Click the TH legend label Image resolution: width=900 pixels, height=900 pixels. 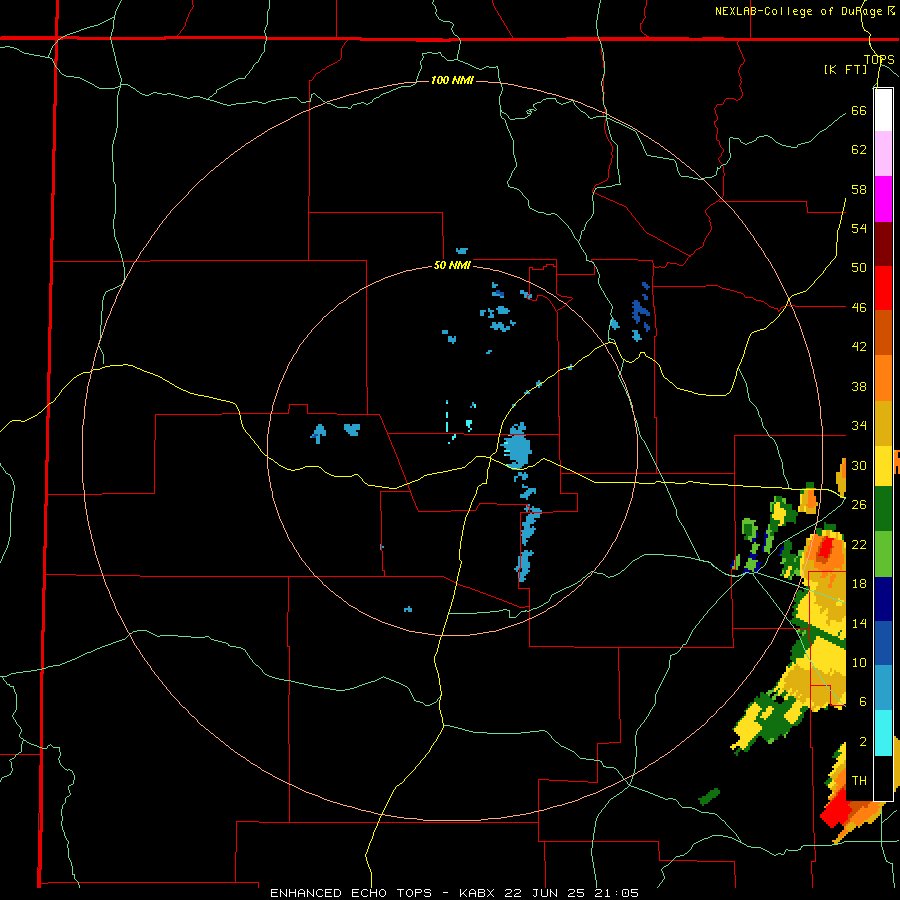pos(859,781)
